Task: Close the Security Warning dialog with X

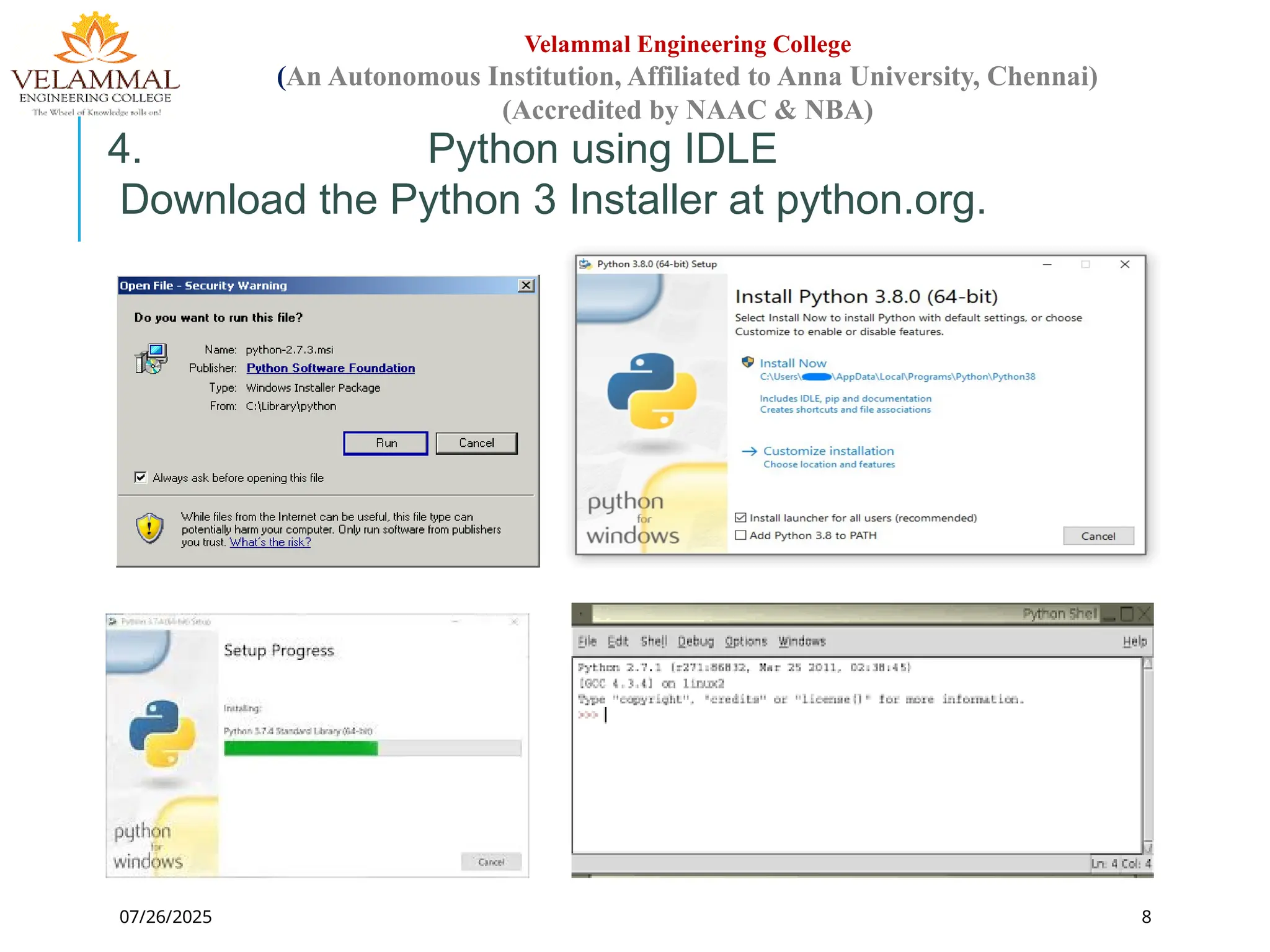Action: 526,285
